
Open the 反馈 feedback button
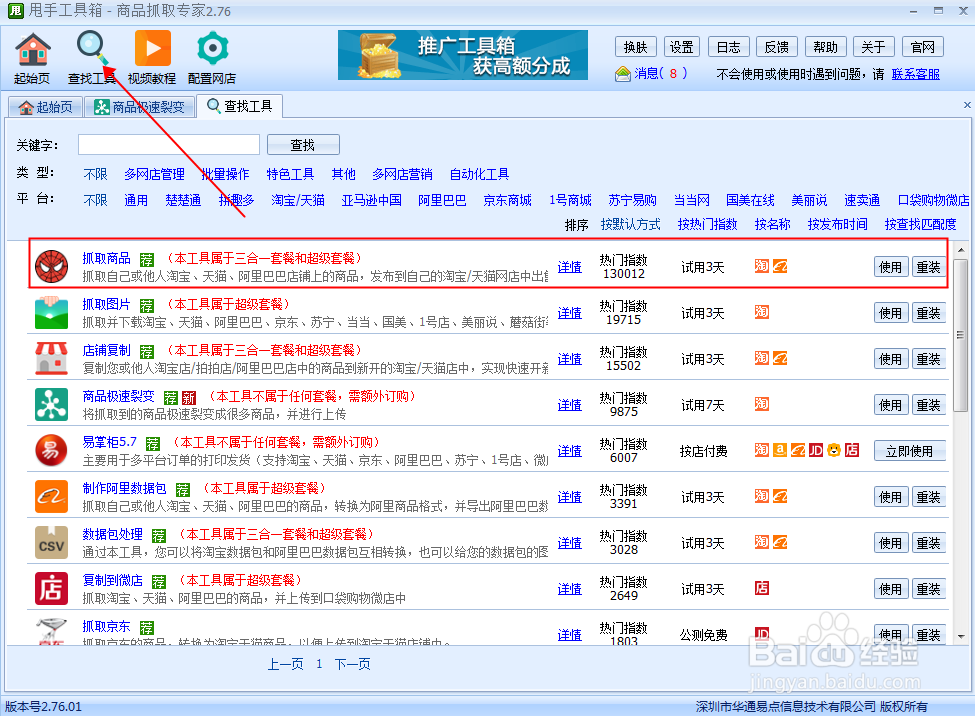(x=777, y=47)
